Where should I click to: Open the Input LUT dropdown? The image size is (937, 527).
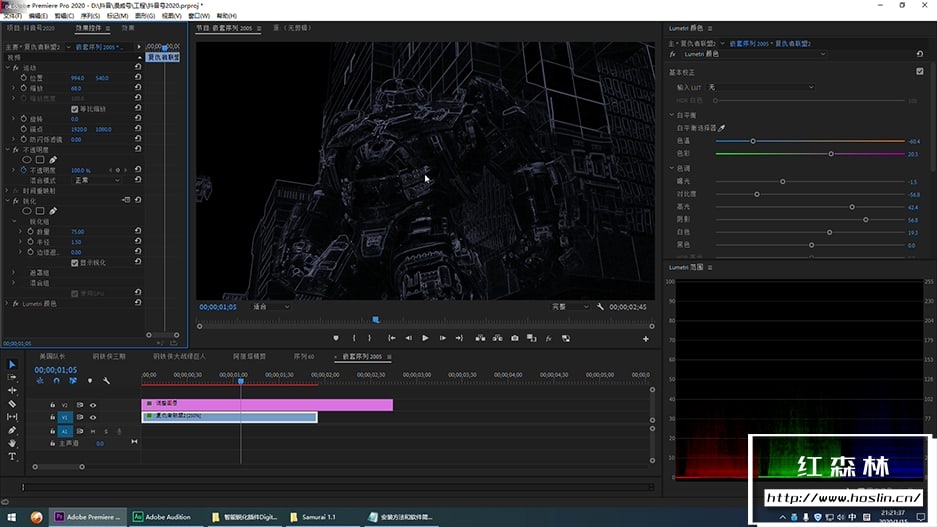tap(760, 87)
